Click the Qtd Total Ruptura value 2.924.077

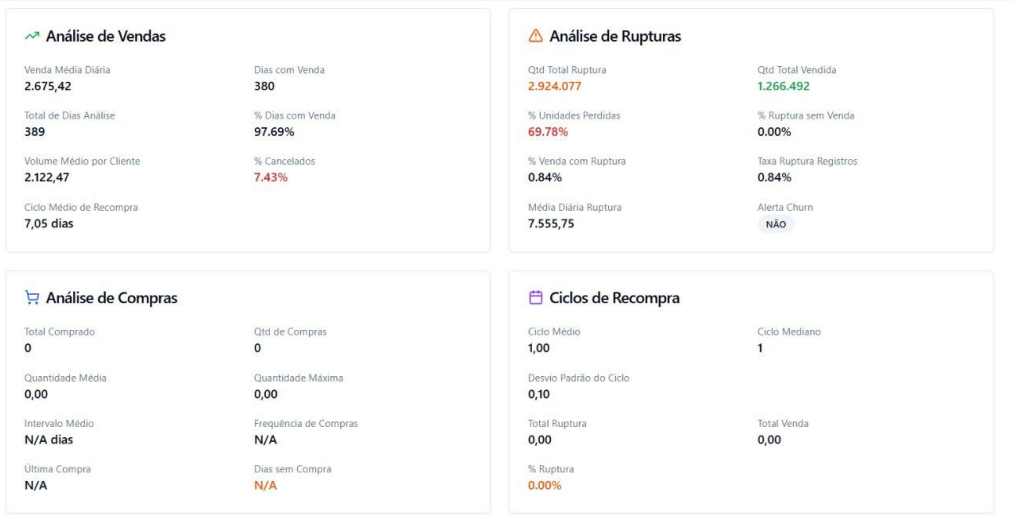[560, 86]
